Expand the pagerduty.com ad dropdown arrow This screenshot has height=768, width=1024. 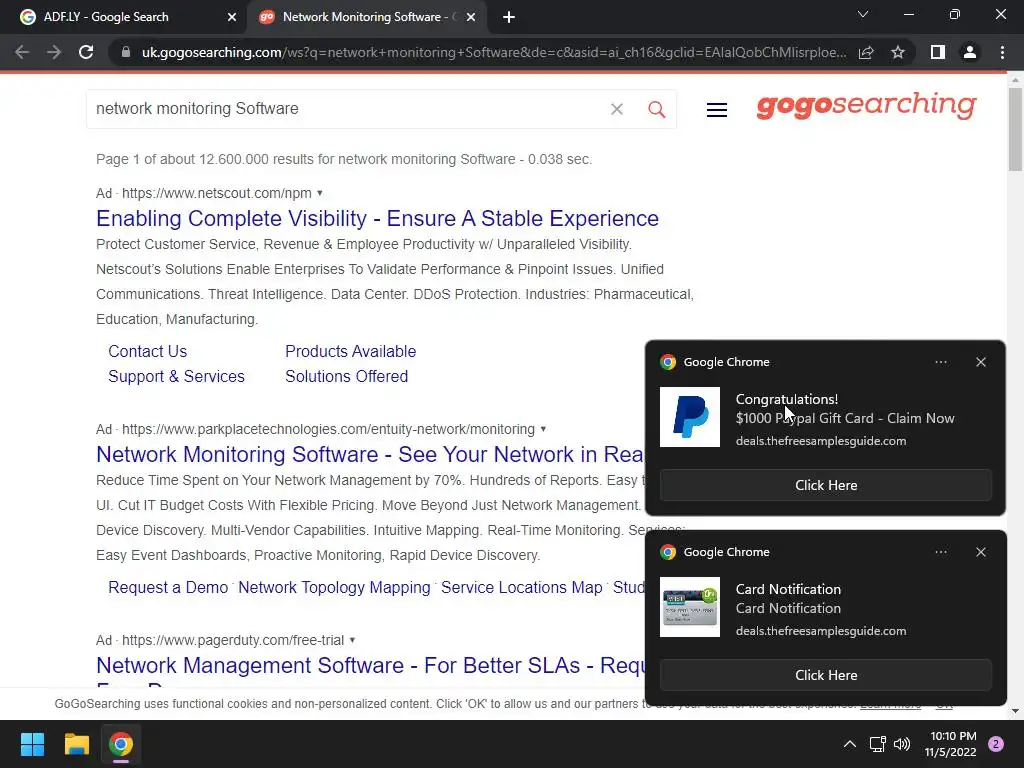click(353, 640)
